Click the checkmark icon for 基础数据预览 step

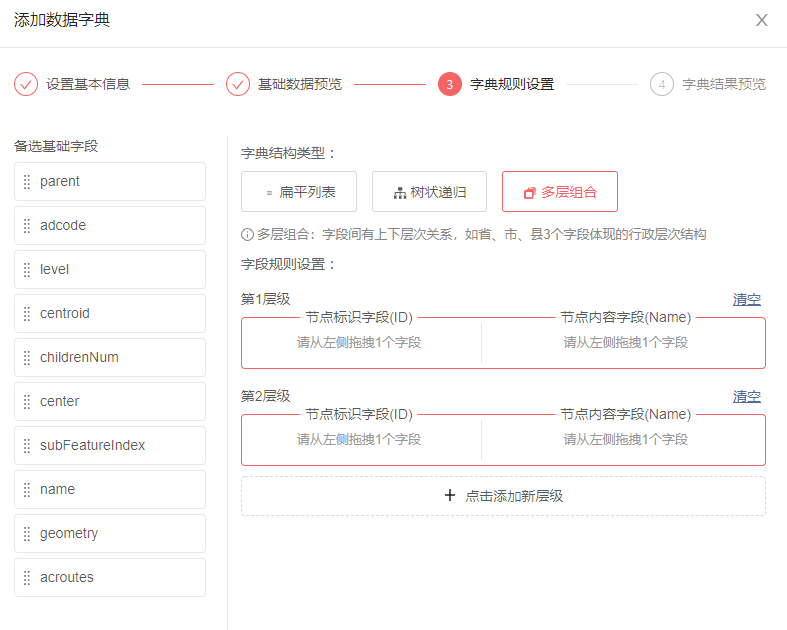coord(238,84)
